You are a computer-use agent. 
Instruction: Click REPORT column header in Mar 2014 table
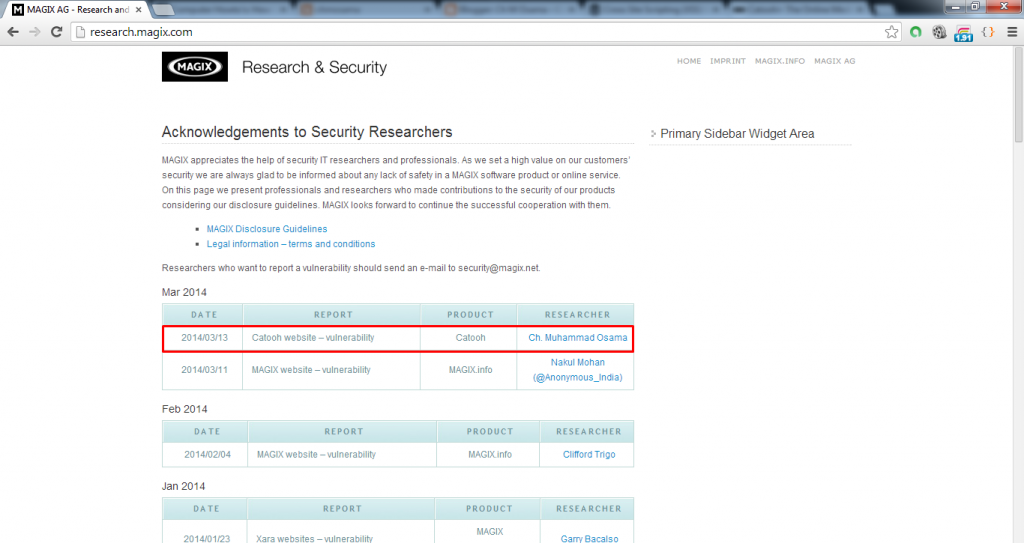333,314
